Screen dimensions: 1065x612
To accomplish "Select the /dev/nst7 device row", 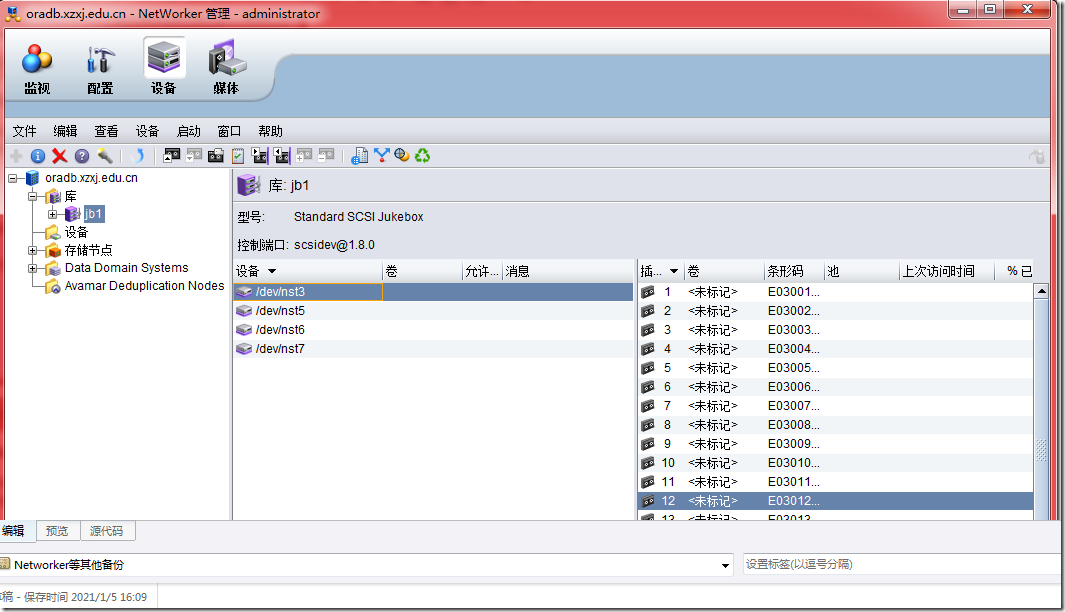I will click(x=433, y=348).
